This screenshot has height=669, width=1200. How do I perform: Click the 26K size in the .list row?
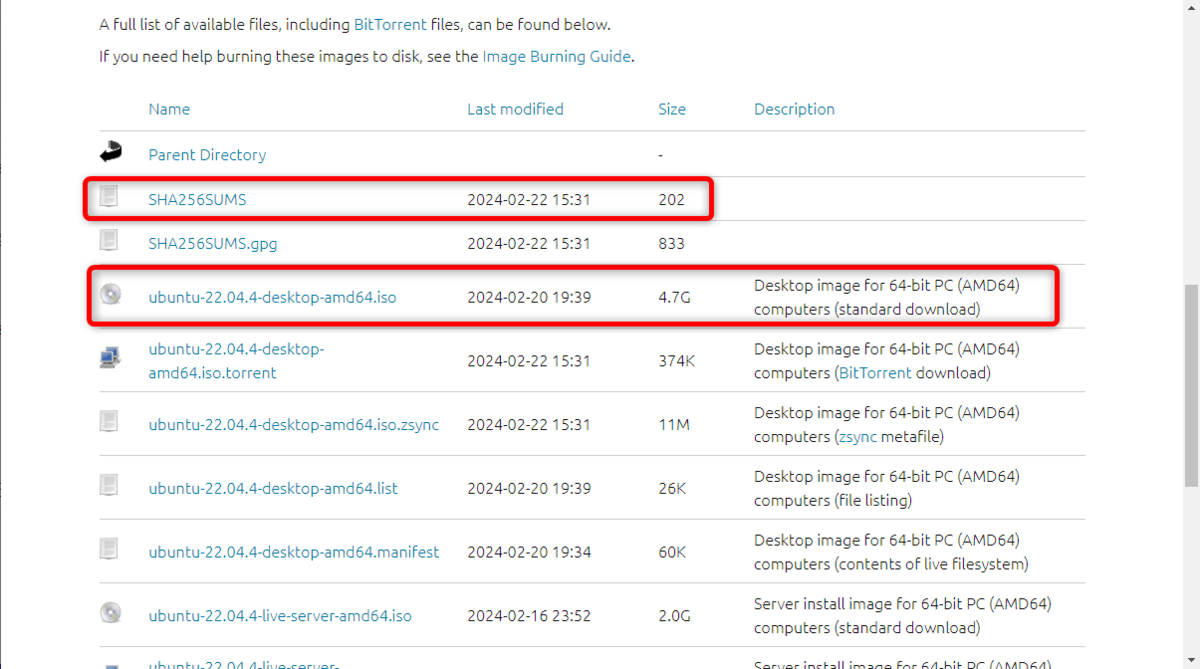click(x=672, y=489)
